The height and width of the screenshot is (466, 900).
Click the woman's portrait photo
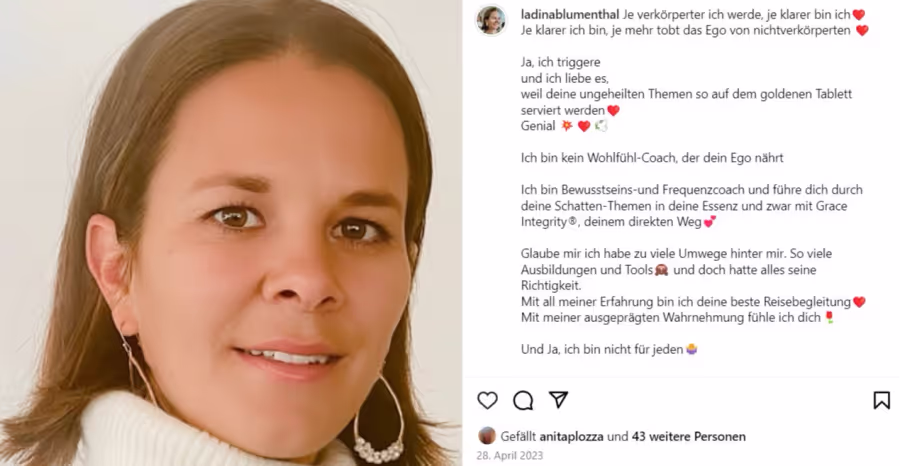click(231, 233)
